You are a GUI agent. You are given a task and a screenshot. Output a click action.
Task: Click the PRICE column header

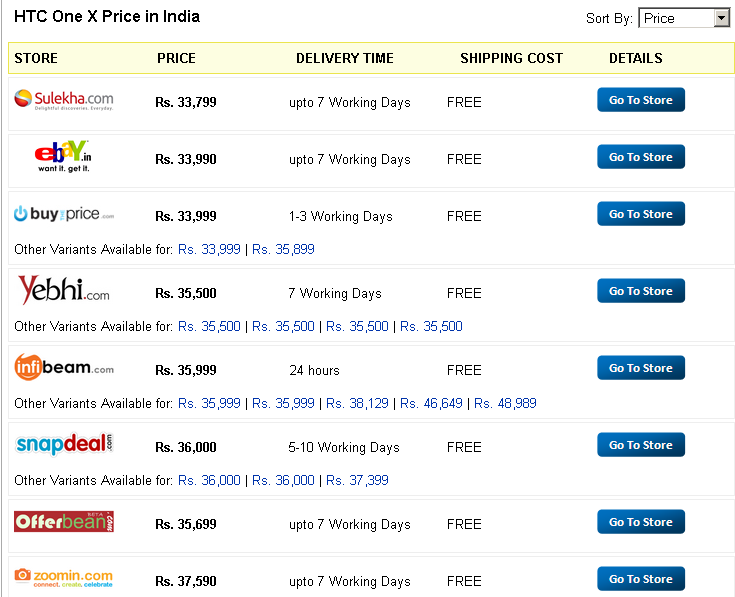[x=176, y=58]
